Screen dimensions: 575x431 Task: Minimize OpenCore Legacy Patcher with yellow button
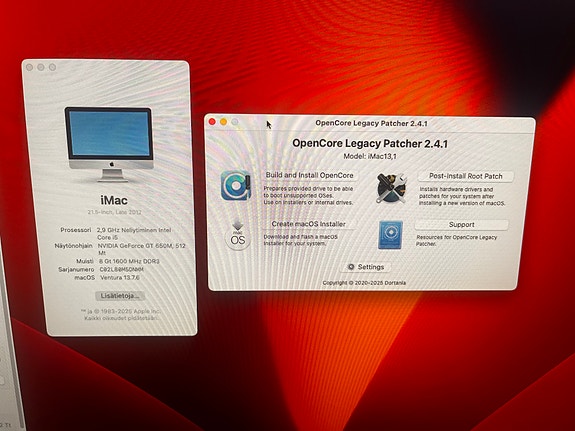click(x=223, y=122)
